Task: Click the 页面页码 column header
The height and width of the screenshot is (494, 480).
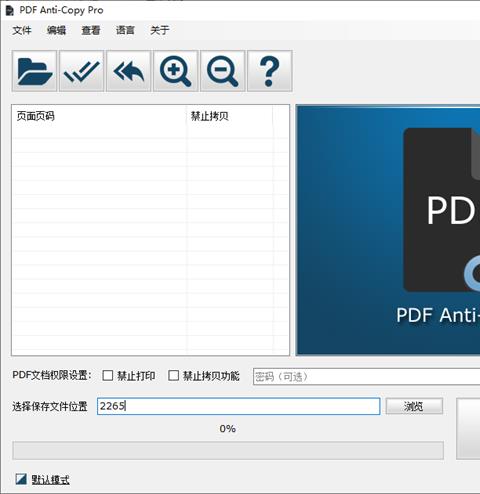Action: click(x=99, y=116)
